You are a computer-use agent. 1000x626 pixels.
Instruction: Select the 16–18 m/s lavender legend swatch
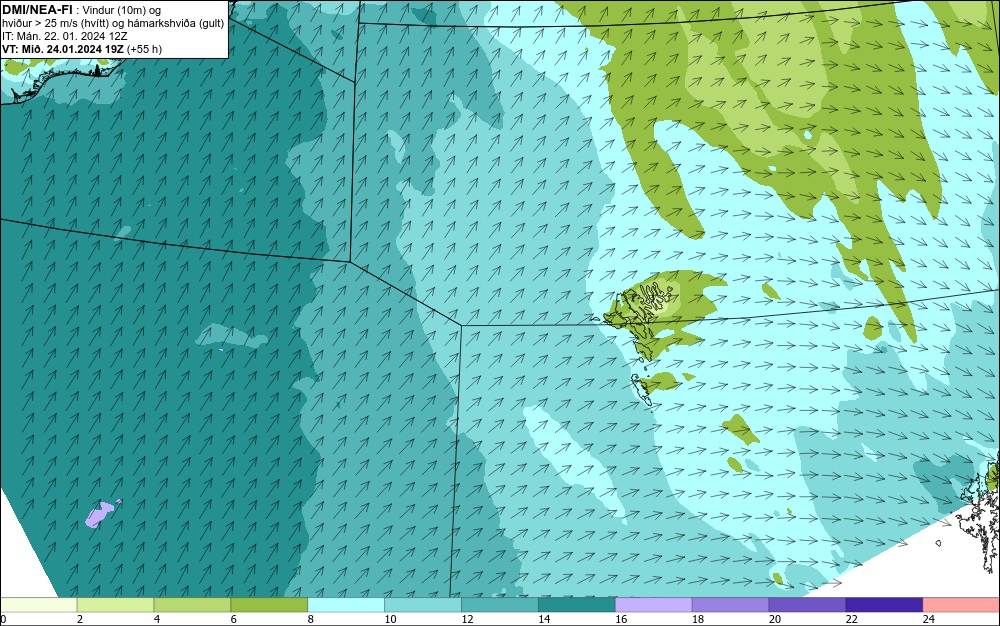tap(654, 605)
